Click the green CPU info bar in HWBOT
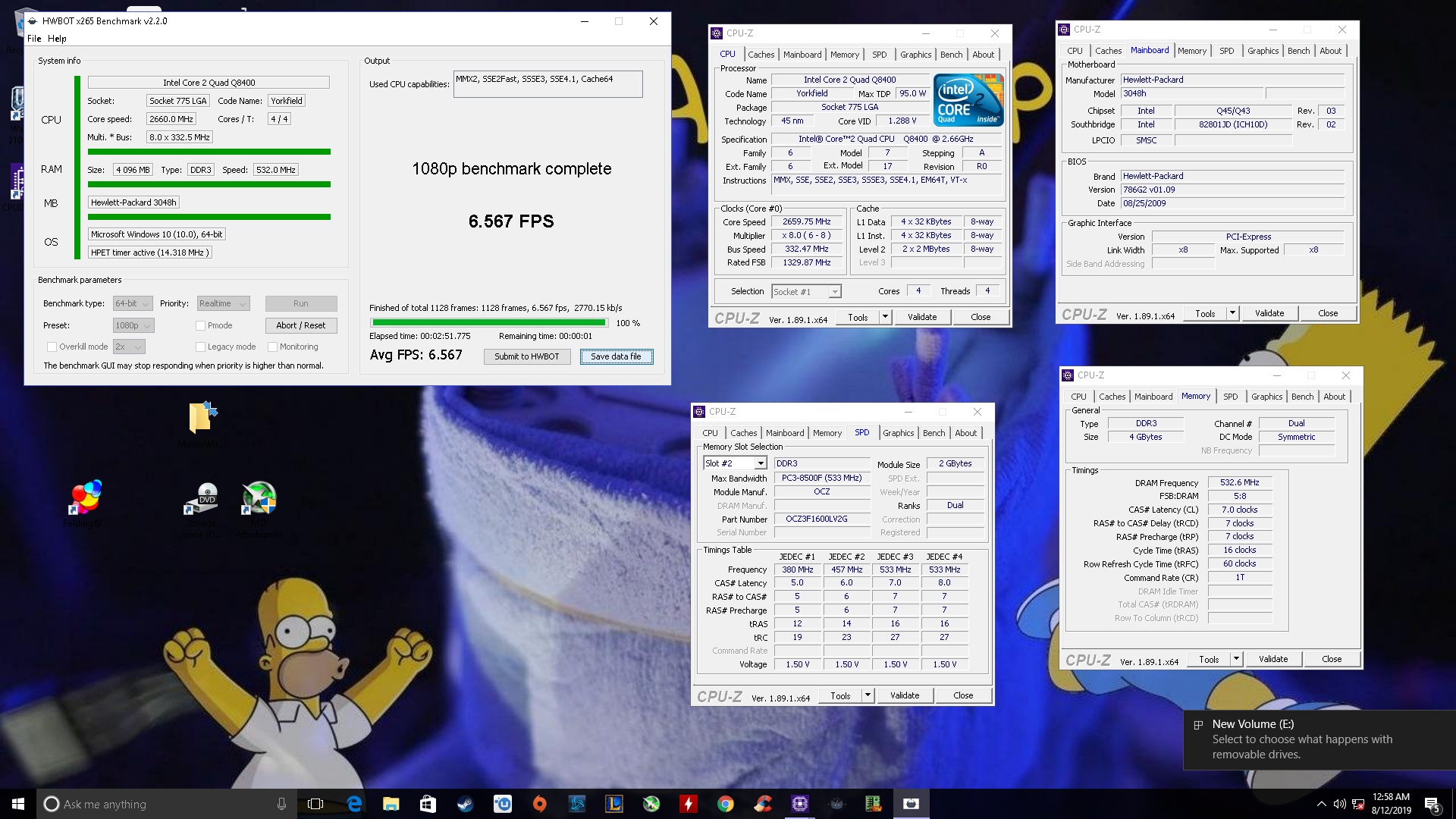The width and height of the screenshot is (1456, 819). coord(209,152)
